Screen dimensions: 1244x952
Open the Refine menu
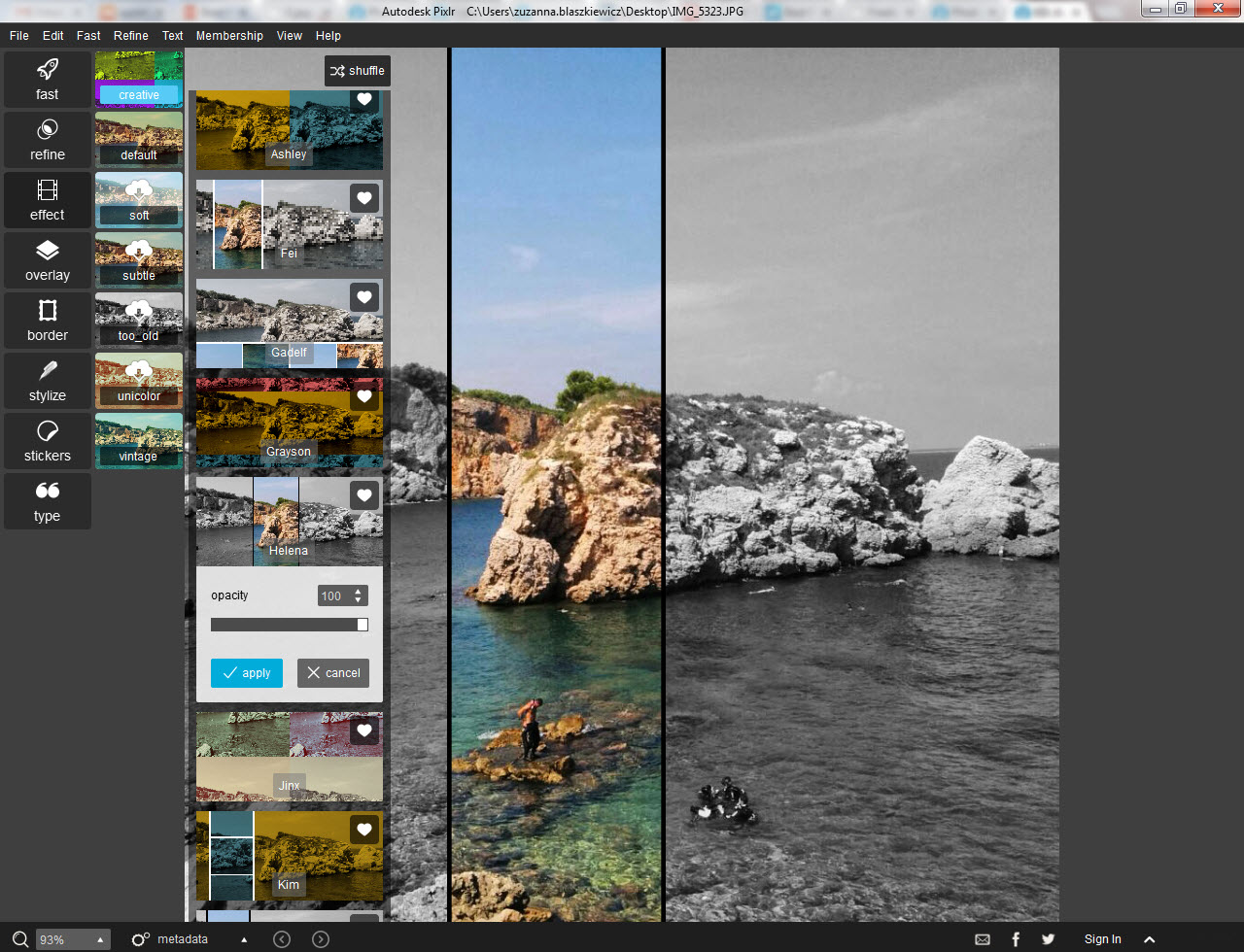click(x=130, y=35)
